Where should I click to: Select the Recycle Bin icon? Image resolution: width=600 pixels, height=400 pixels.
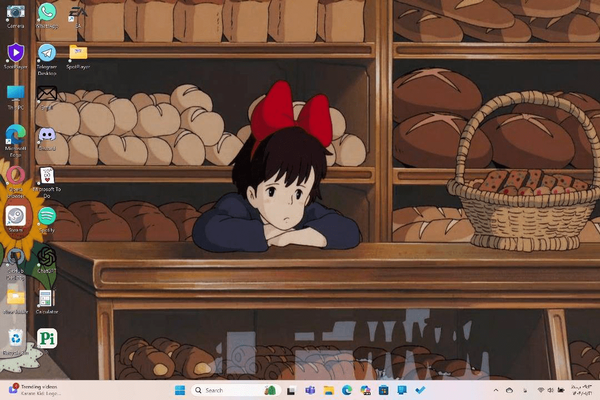click(x=16, y=342)
